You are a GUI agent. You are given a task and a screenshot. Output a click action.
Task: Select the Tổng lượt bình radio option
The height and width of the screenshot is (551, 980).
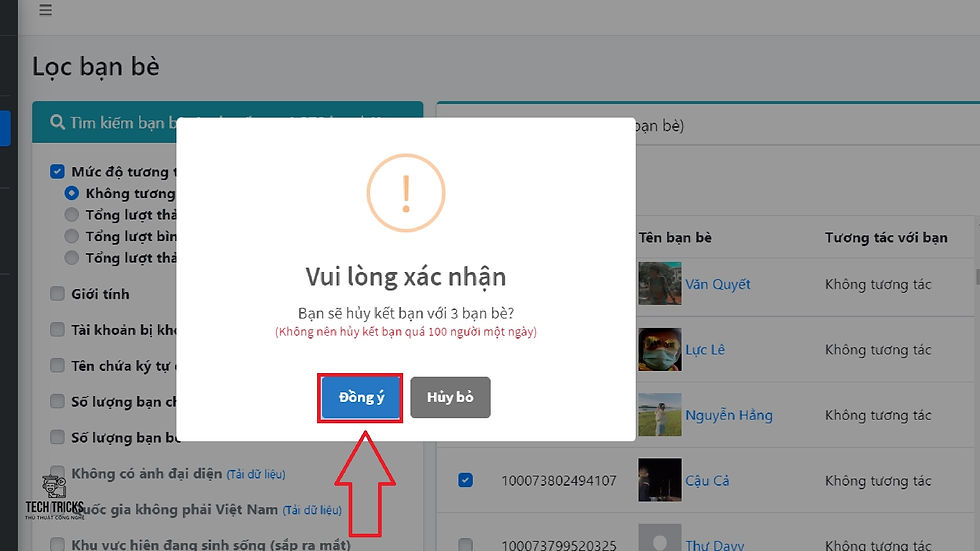[x=72, y=236]
